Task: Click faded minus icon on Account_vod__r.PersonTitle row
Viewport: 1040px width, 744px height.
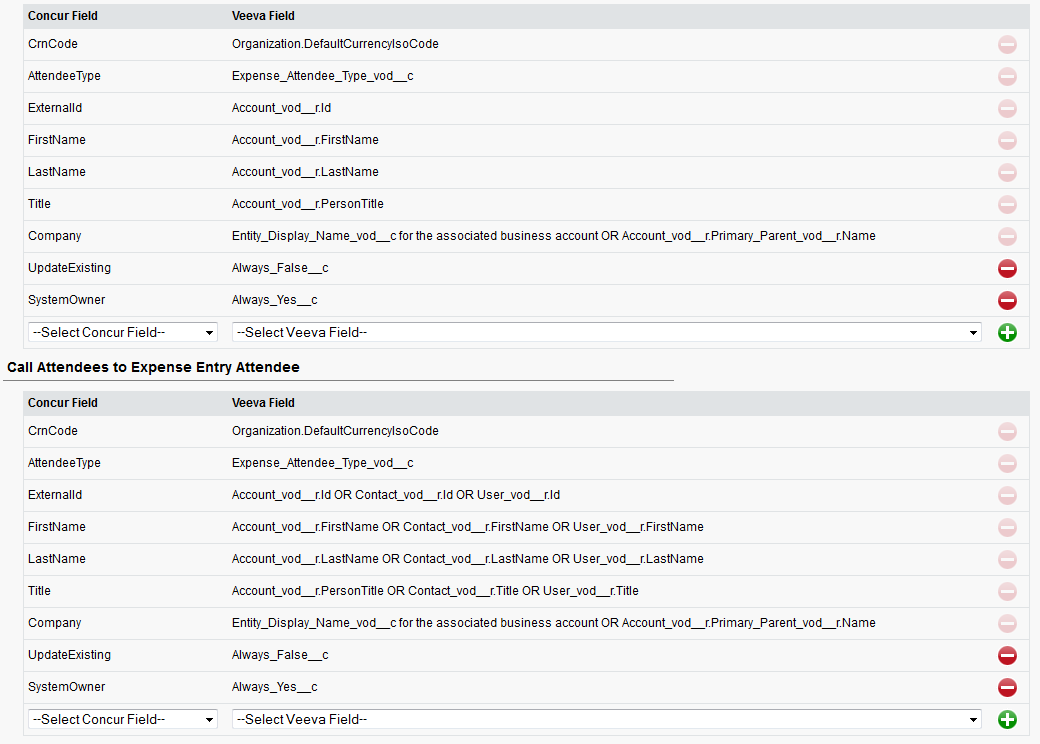Action: tap(1007, 204)
